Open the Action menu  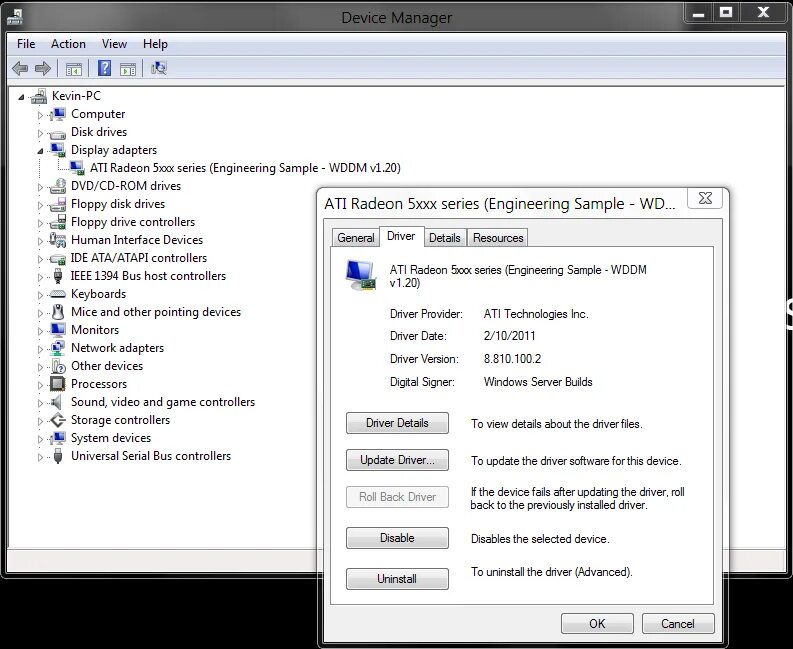[x=68, y=44]
